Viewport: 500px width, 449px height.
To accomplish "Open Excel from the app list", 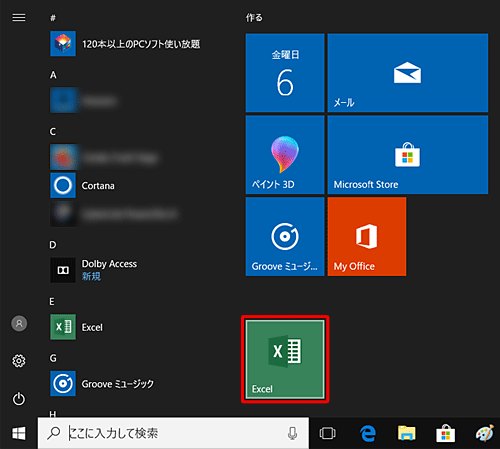I will coord(77,327).
